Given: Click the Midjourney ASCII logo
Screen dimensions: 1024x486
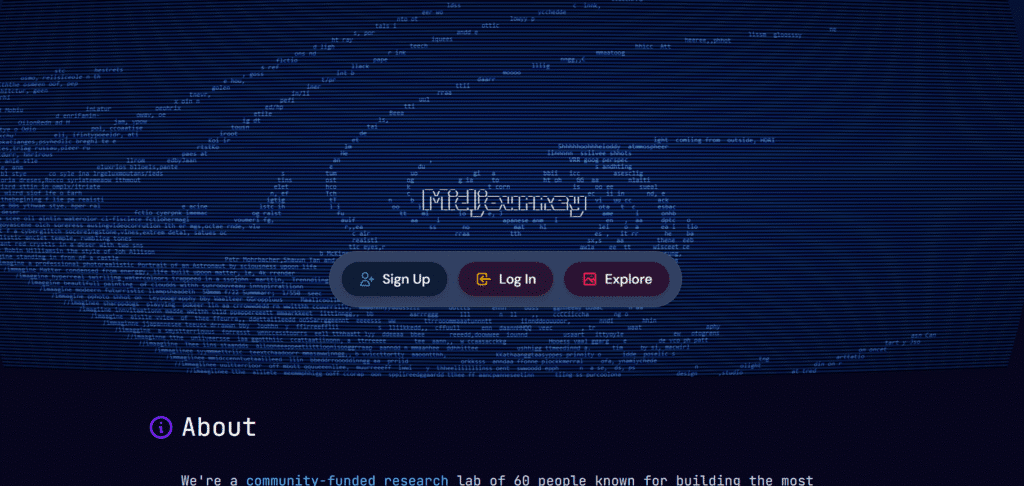Looking at the screenshot, I should coord(504,202).
